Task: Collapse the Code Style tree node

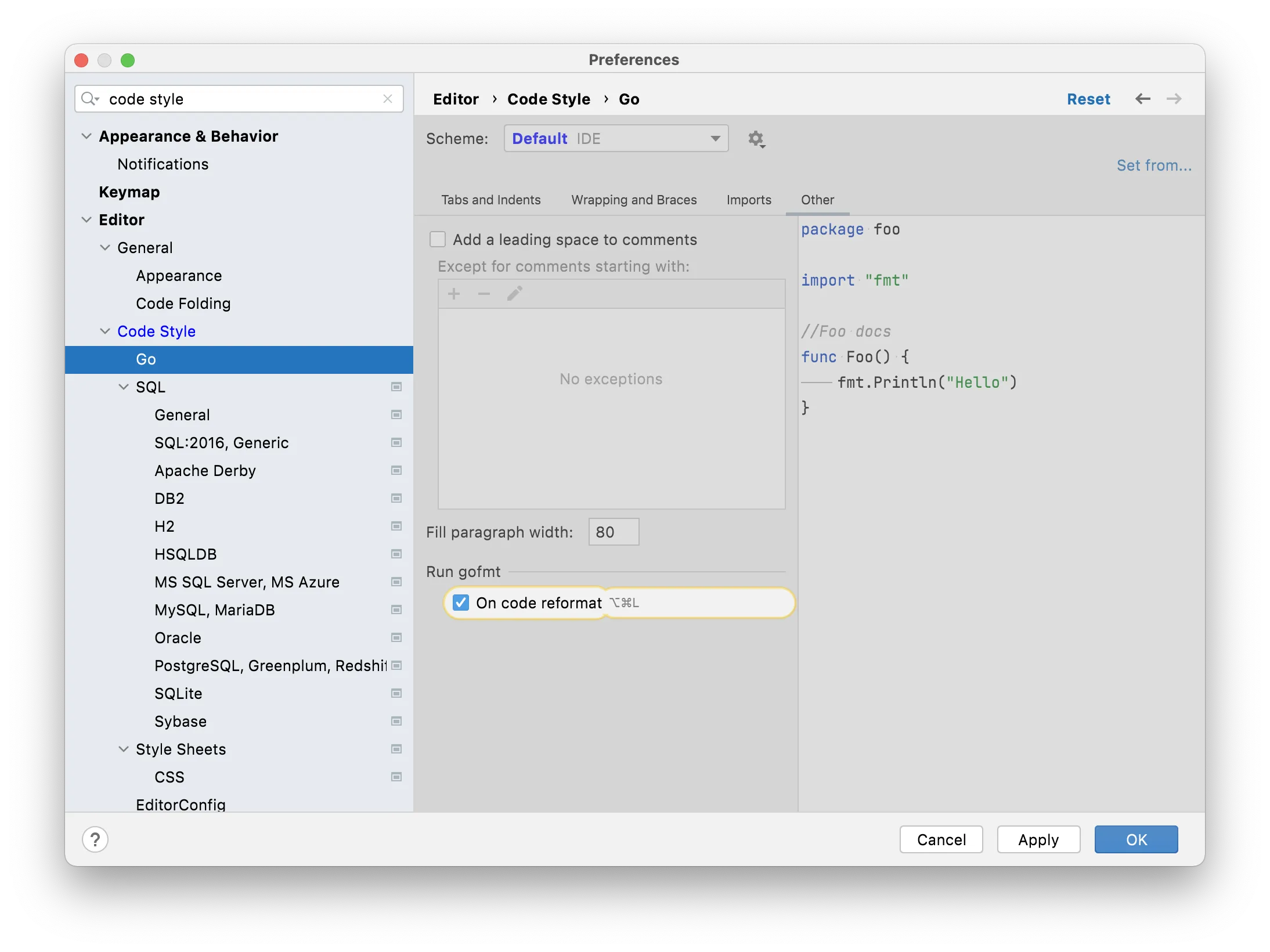Action: coord(105,331)
